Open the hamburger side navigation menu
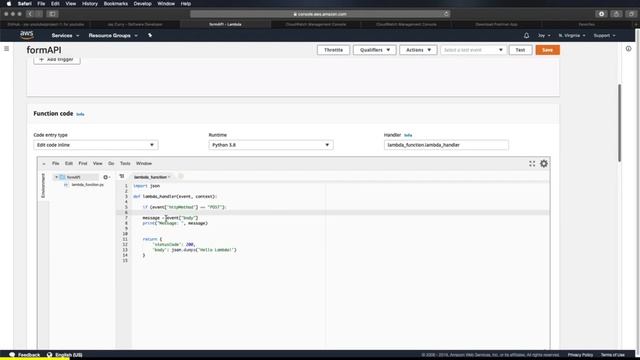The height and width of the screenshot is (360, 640). tap(6, 49)
